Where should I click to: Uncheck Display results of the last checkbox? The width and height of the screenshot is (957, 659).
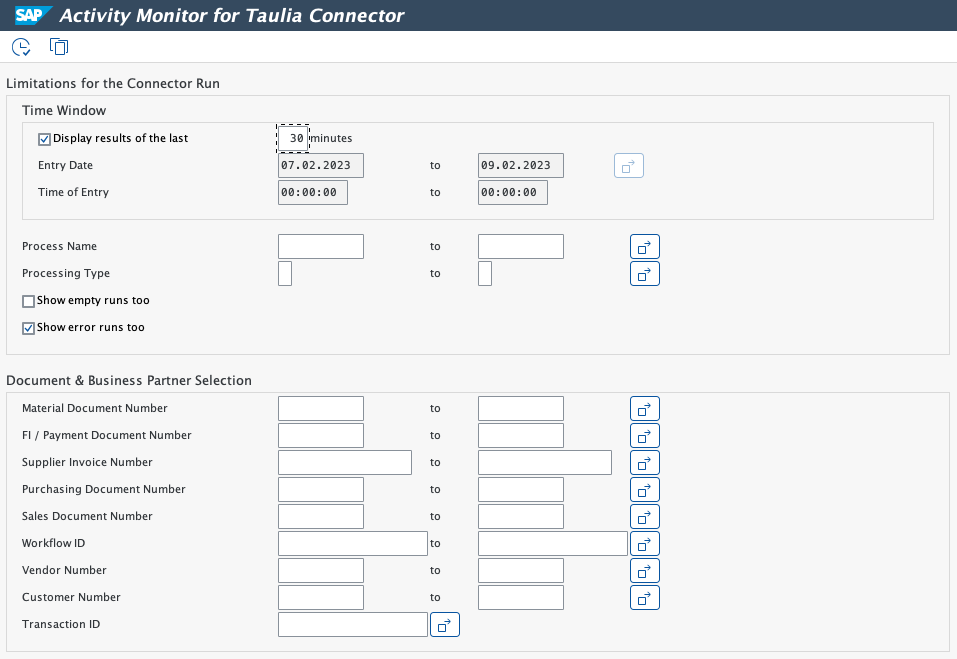pyautogui.click(x=44, y=139)
